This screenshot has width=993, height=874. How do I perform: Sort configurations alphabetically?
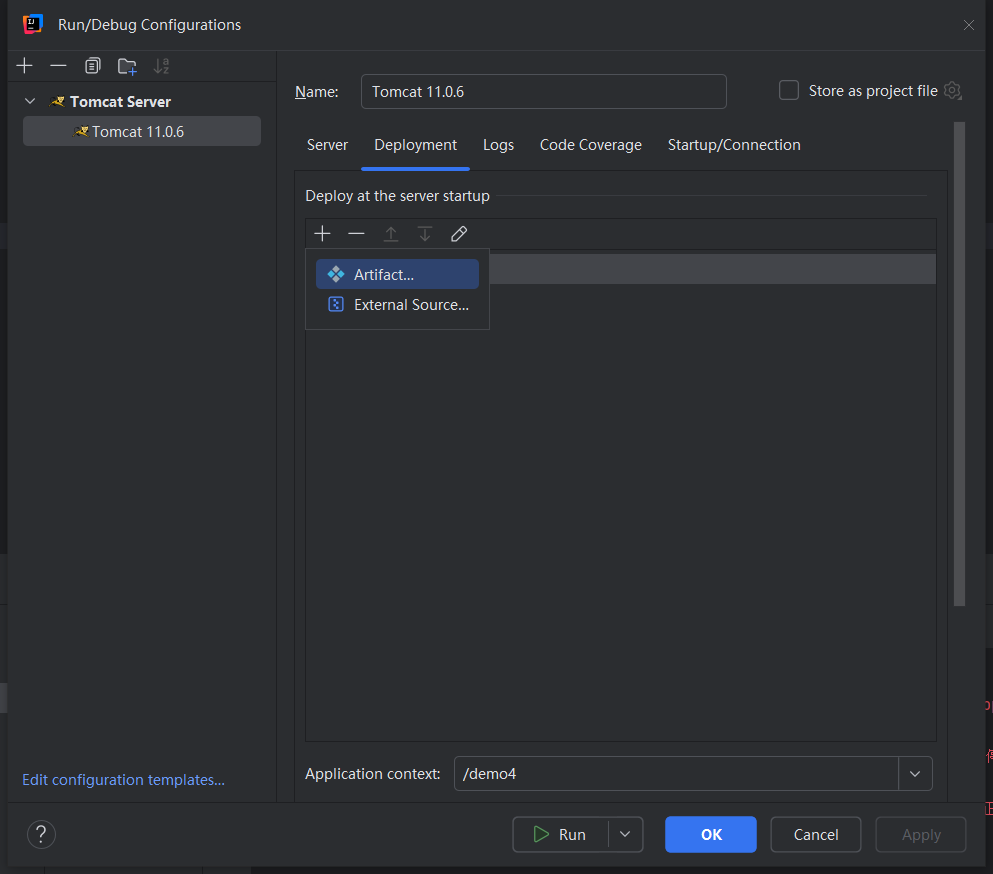tap(161, 66)
